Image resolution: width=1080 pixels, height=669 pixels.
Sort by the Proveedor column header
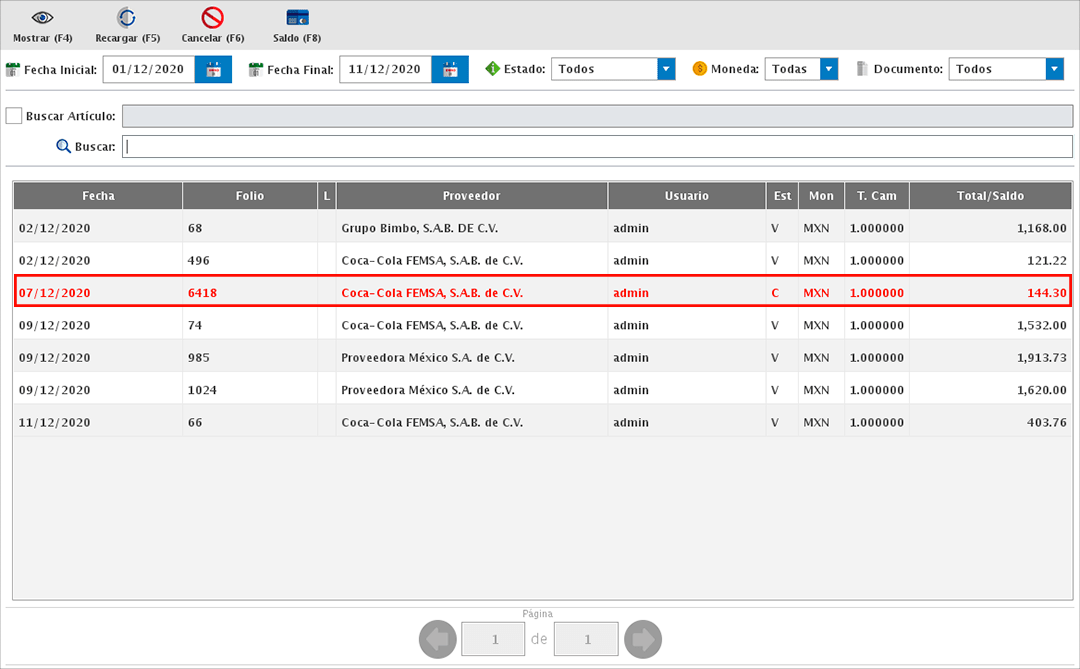(x=471, y=196)
